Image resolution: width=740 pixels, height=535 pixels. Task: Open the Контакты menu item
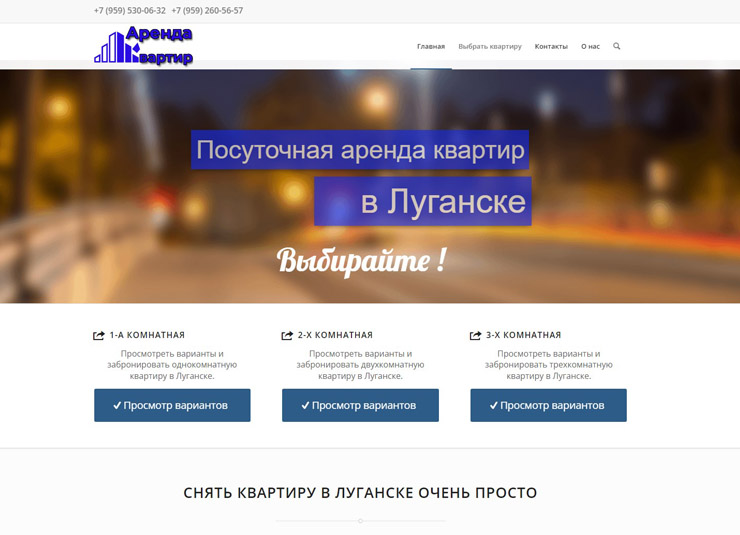coord(551,46)
